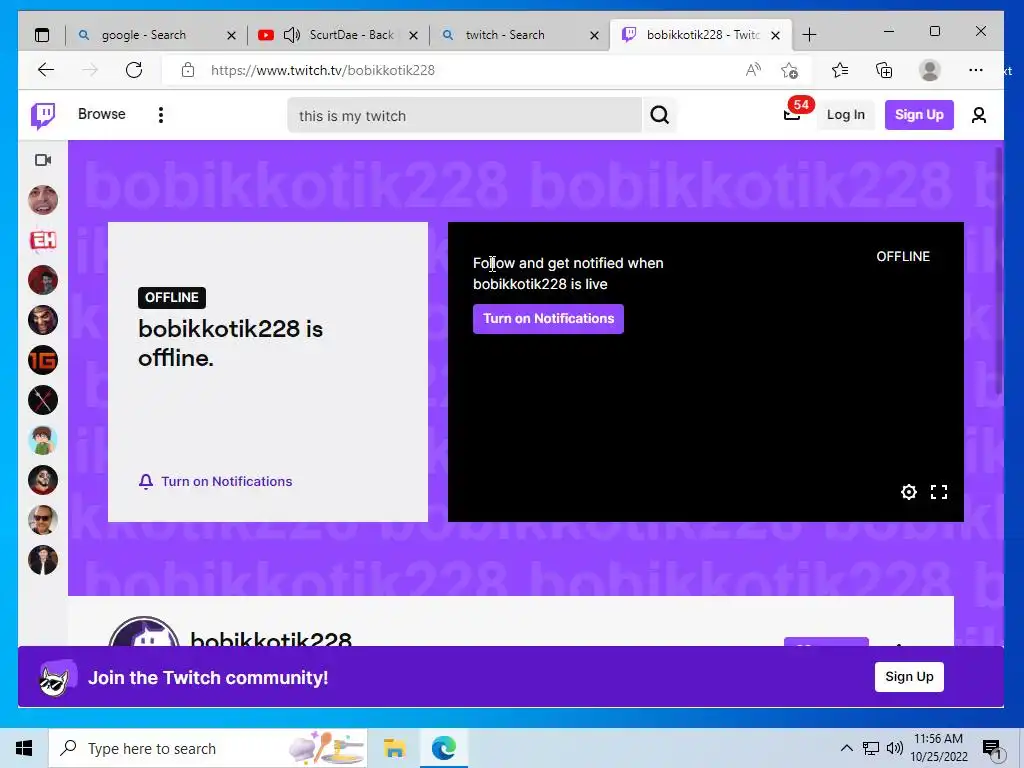The height and width of the screenshot is (768, 1024).
Task: Open the video player settings gear
Action: pyautogui.click(x=908, y=492)
